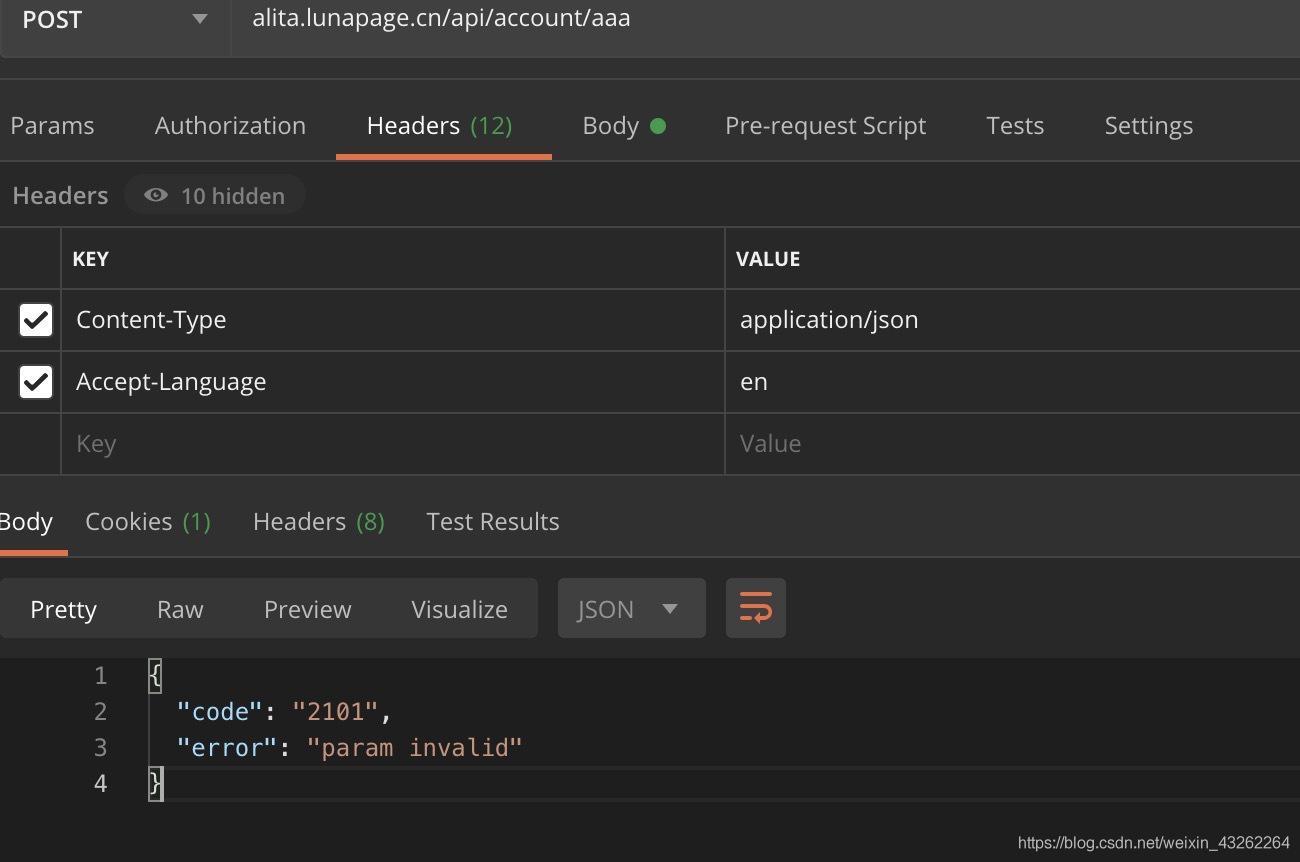Switch to Visualize response view
This screenshot has height=862, width=1300.
click(x=460, y=609)
